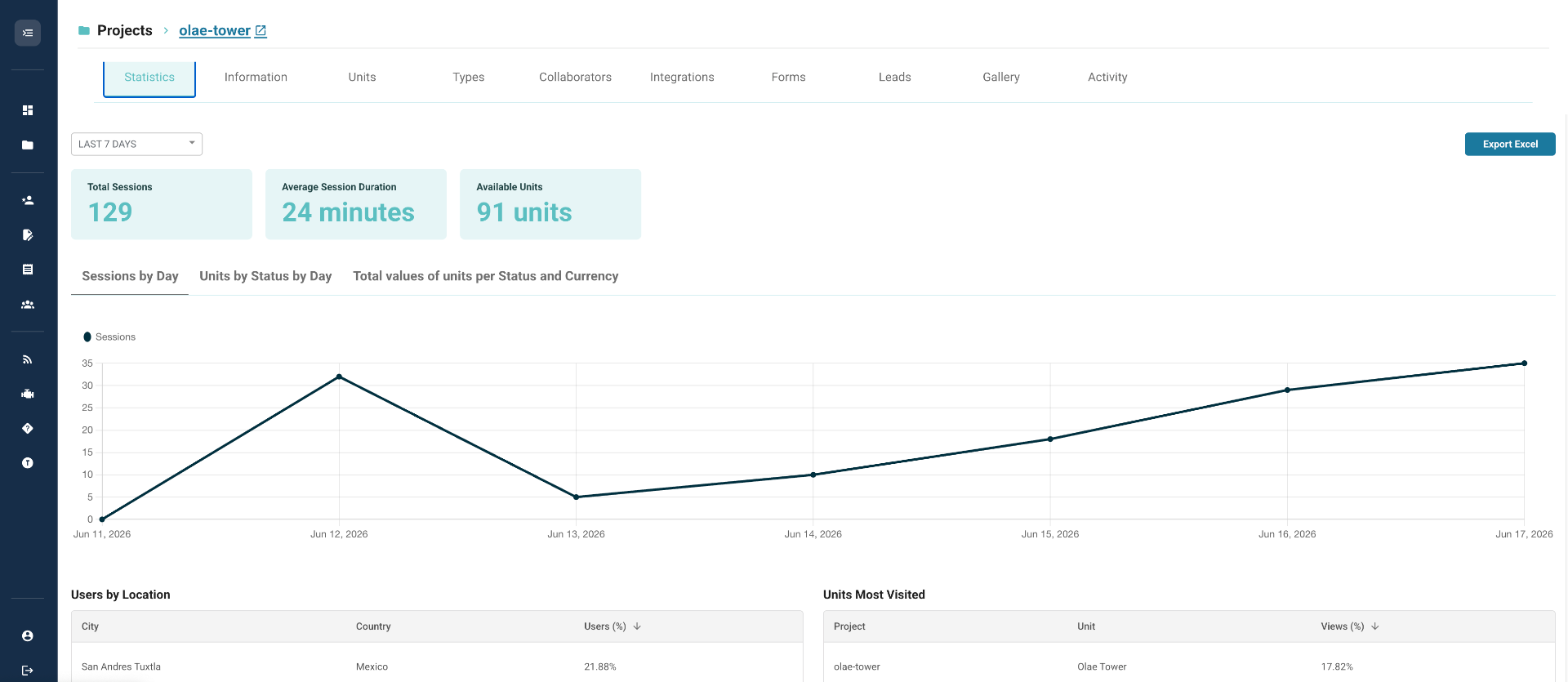
Task: Show Total values of units per Status tab
Action: [x=486, y=276]
